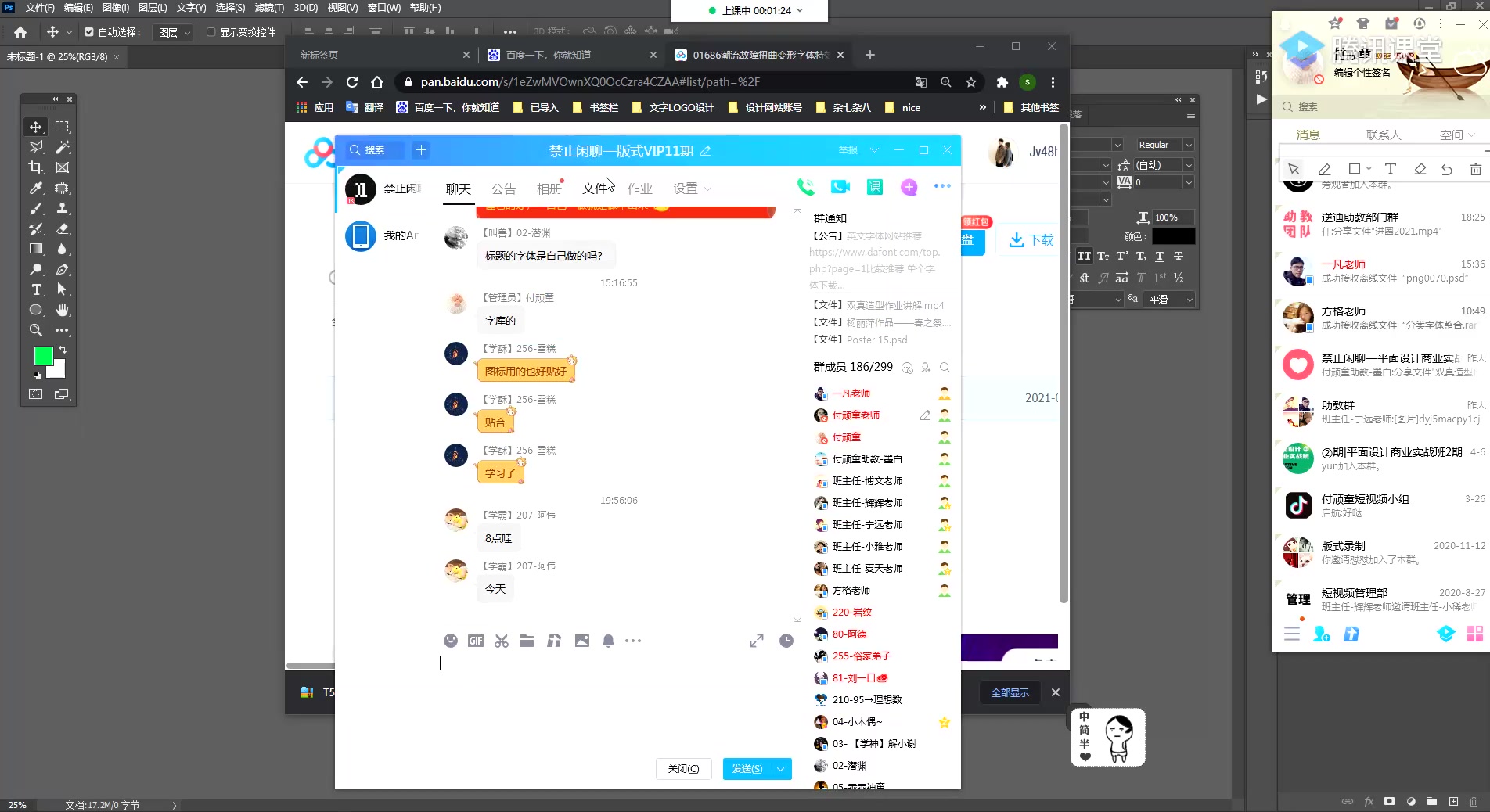Click the 发送(S) send button

click(747, 769)
